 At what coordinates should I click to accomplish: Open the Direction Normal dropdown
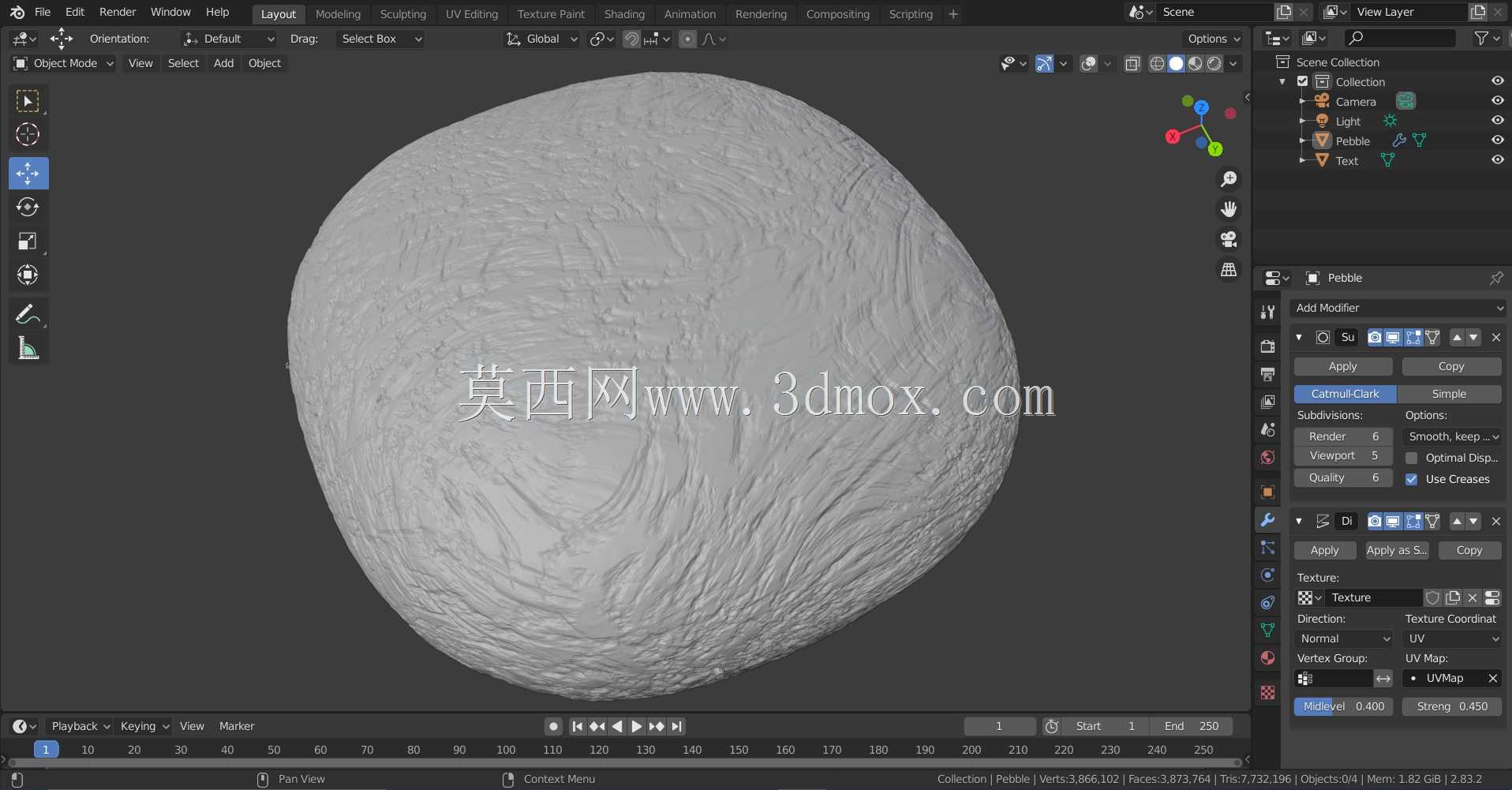1345,638
